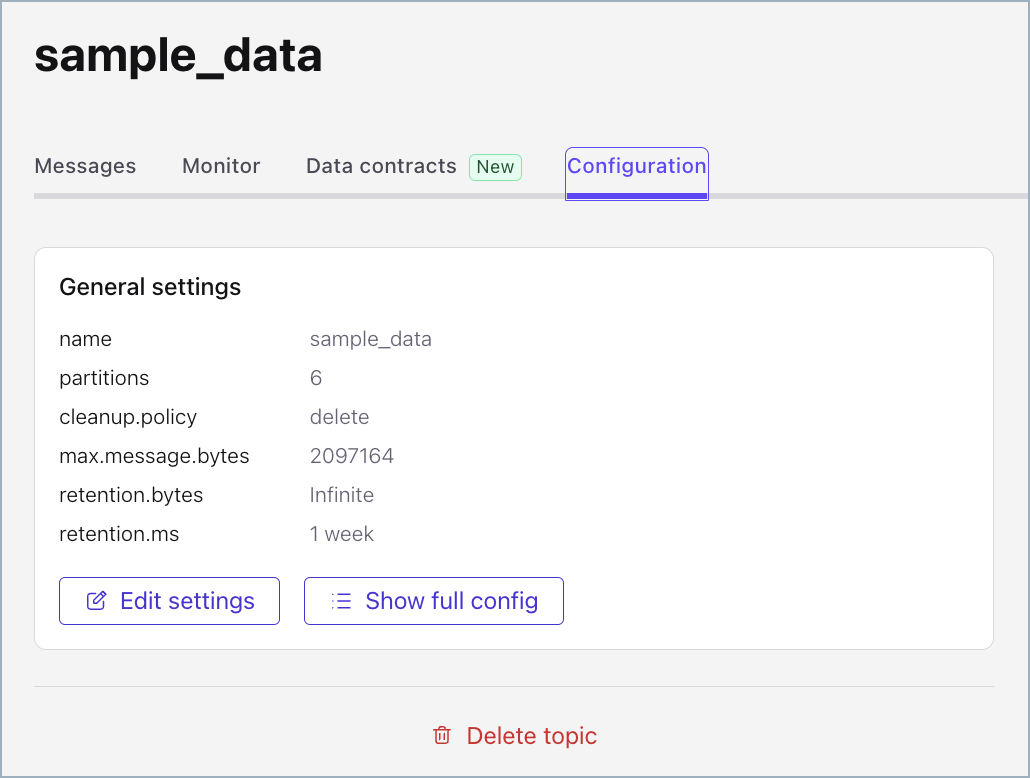Click the General settings heading
The height and width of the screenshot is (778, 1030).
tap(150, 287)
